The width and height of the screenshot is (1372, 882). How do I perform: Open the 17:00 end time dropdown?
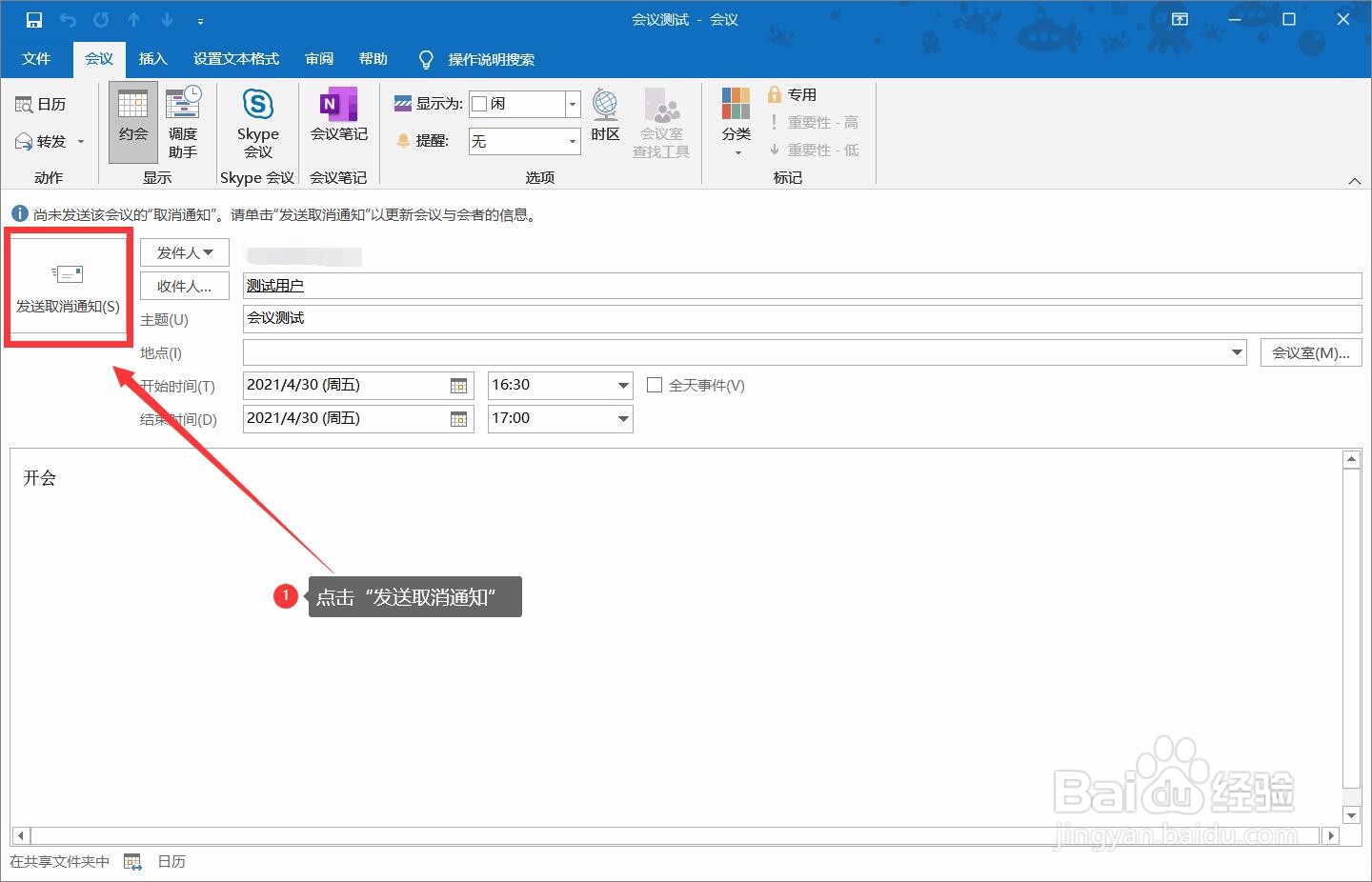pyautogui.click(x=623, y=419)
